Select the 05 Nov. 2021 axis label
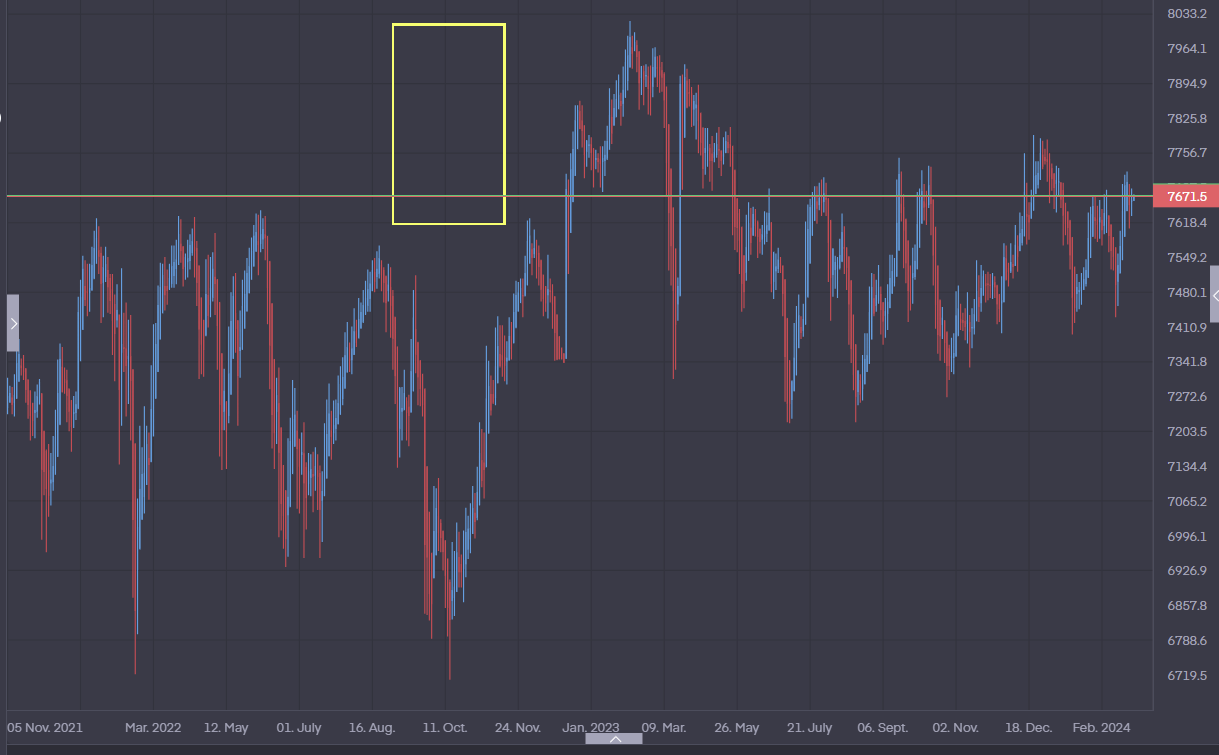This screenshot has height=755, width=1219. [x=45, y=728]
